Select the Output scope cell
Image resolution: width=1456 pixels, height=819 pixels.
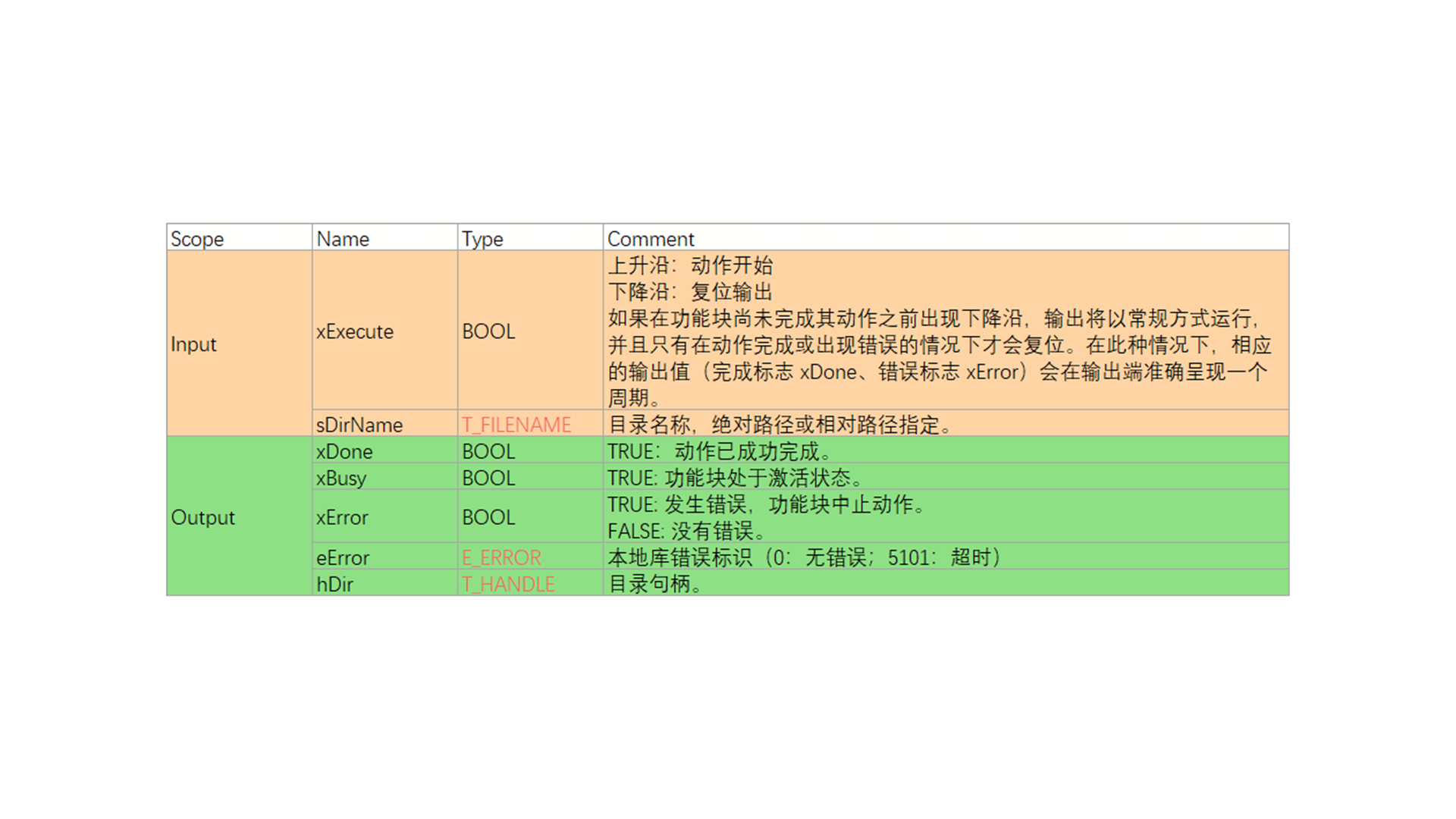202,517
